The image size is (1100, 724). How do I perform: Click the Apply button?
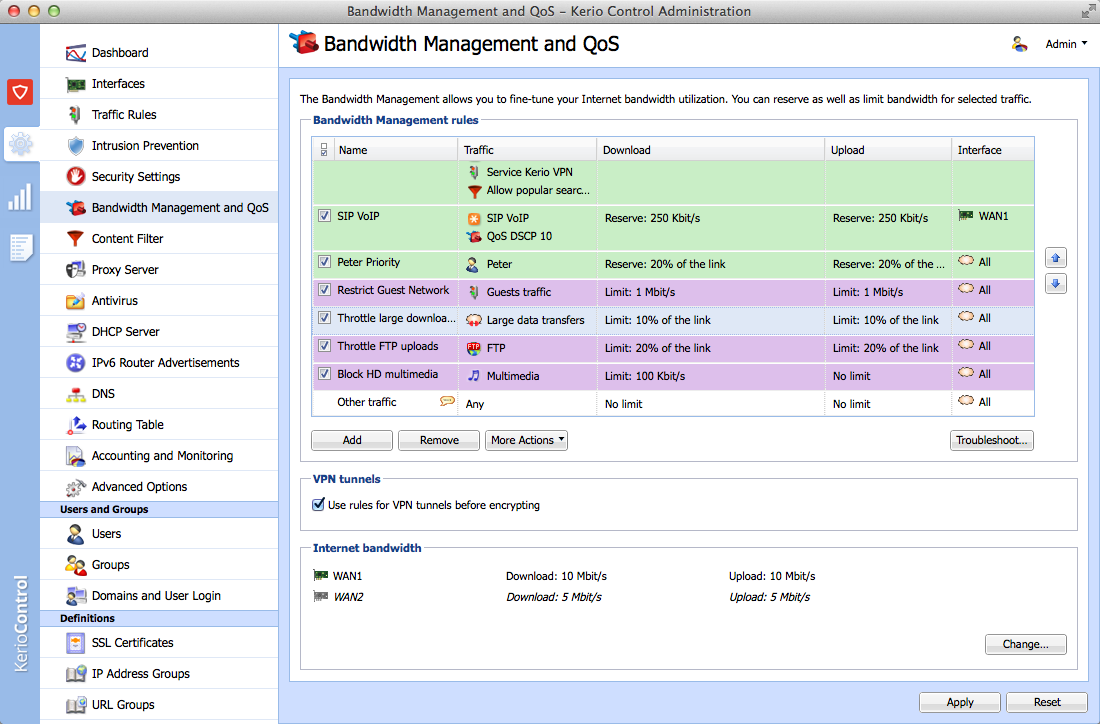[x=960, y=702]
